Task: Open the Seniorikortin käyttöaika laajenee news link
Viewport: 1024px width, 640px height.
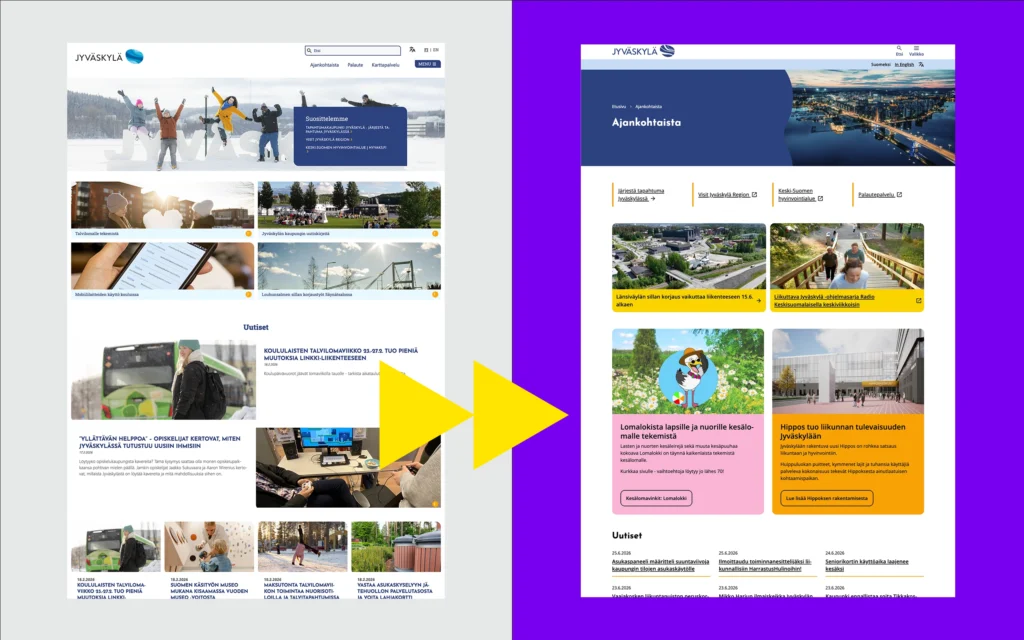Action: (867, 565)
